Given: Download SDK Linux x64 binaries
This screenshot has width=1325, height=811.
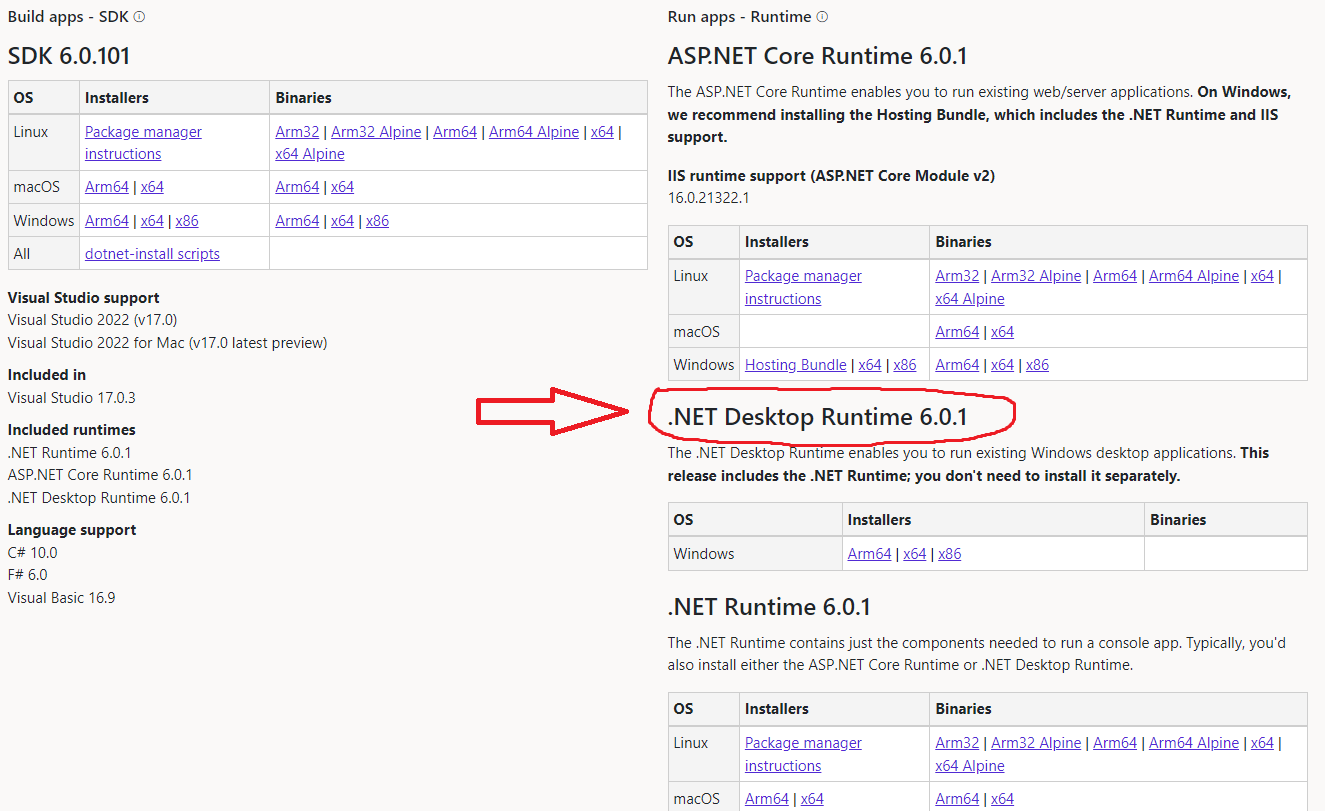Looking at the screenshot, I should click(x=602, y=132).
